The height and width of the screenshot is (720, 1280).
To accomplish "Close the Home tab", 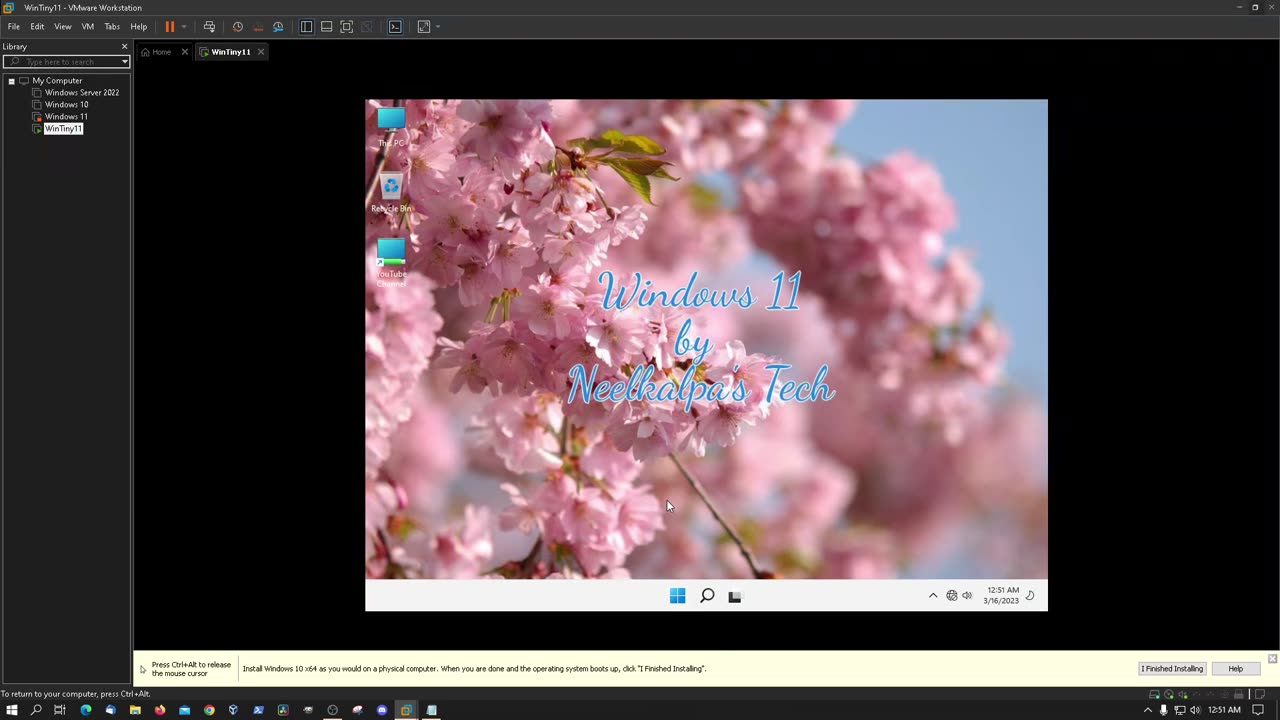I will pos(185,52).
